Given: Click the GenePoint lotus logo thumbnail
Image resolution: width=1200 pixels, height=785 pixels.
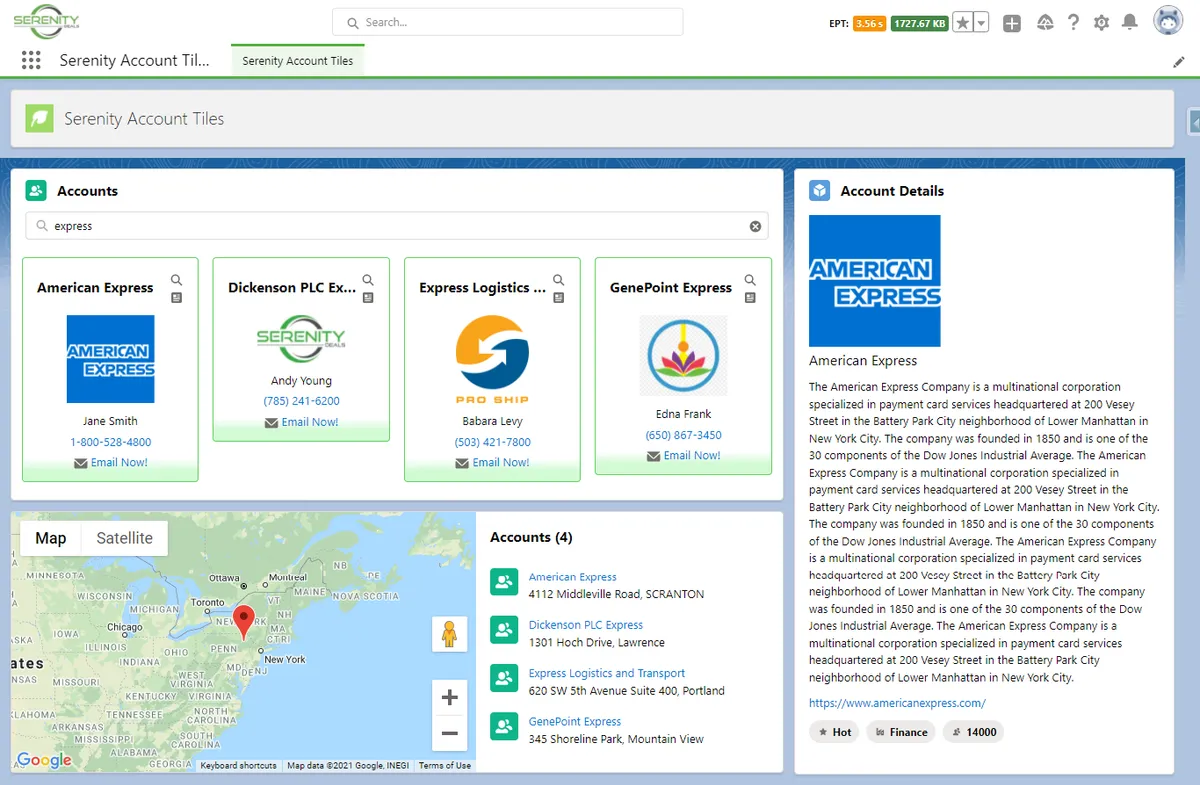Looking at the screenshot, I should (x=683, y=356).
